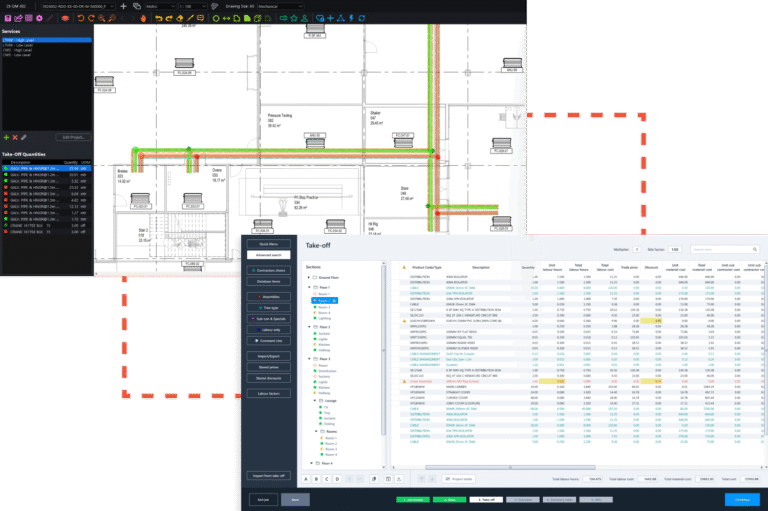Screen dimensions: 768x511
Task: Click the Take-off table horizontal scrollbar
Action: (509, 467)
